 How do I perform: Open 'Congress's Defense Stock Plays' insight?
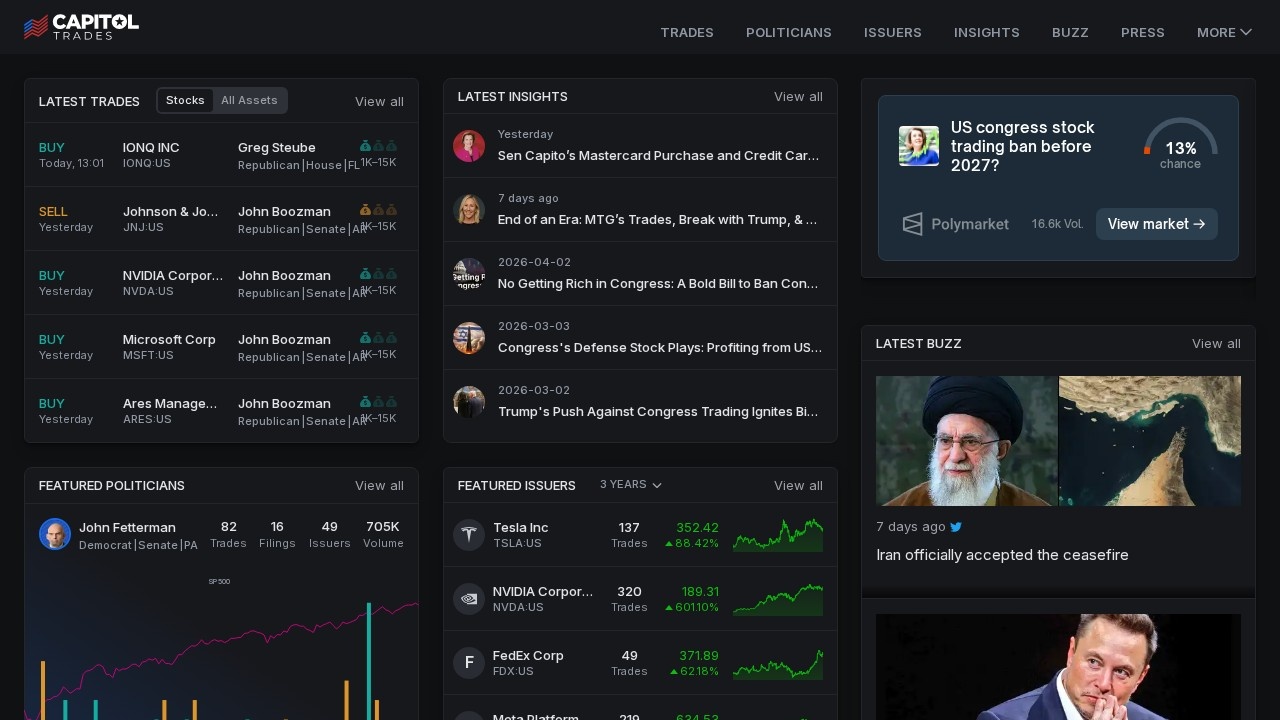(x=660, y=348)
